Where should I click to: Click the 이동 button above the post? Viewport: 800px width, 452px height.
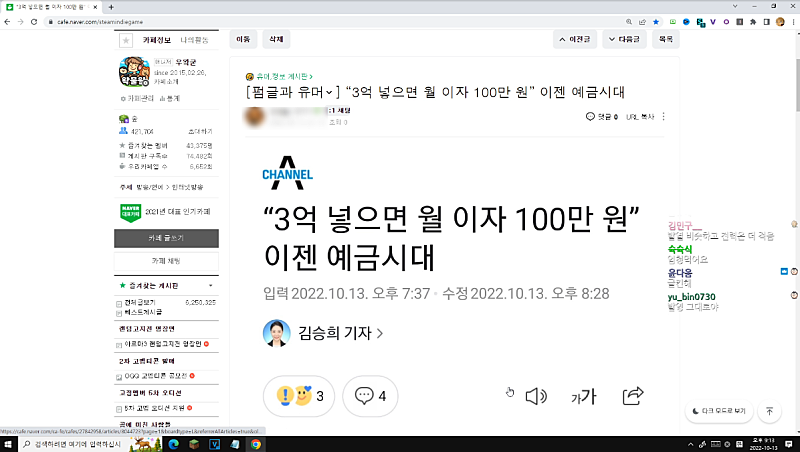coord(243,39)
